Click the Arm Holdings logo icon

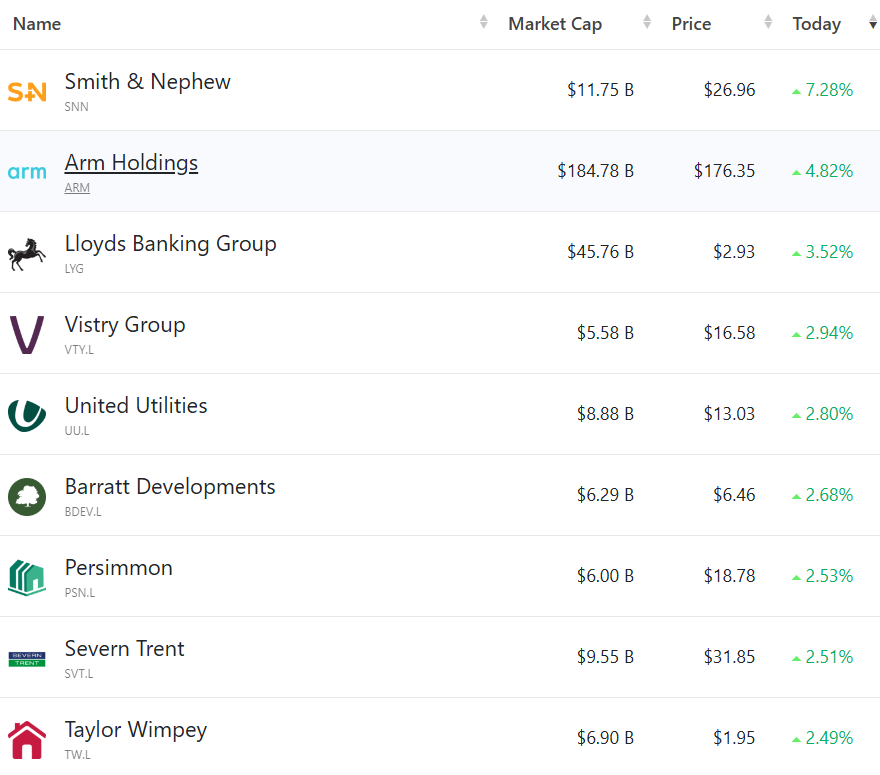click(x=27, y=172)
